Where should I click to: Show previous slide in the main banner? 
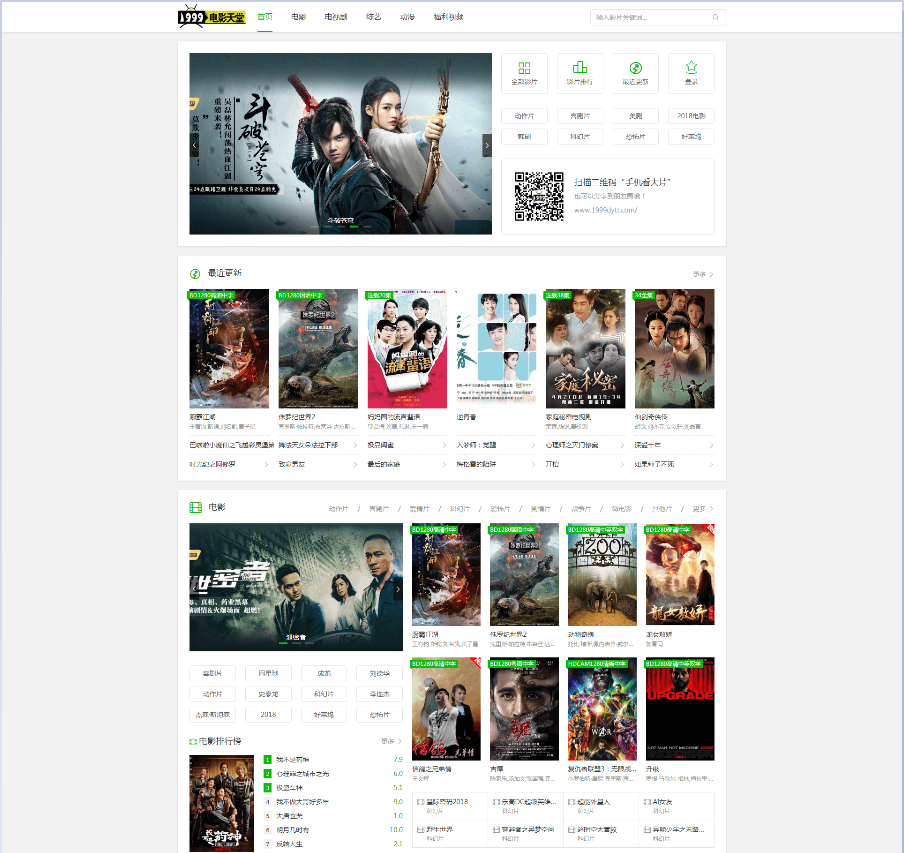click(194, 145)
